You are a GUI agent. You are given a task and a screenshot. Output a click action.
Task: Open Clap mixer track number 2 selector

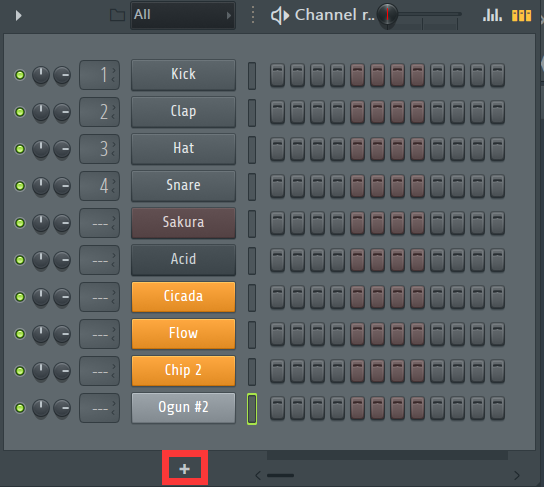100,112
